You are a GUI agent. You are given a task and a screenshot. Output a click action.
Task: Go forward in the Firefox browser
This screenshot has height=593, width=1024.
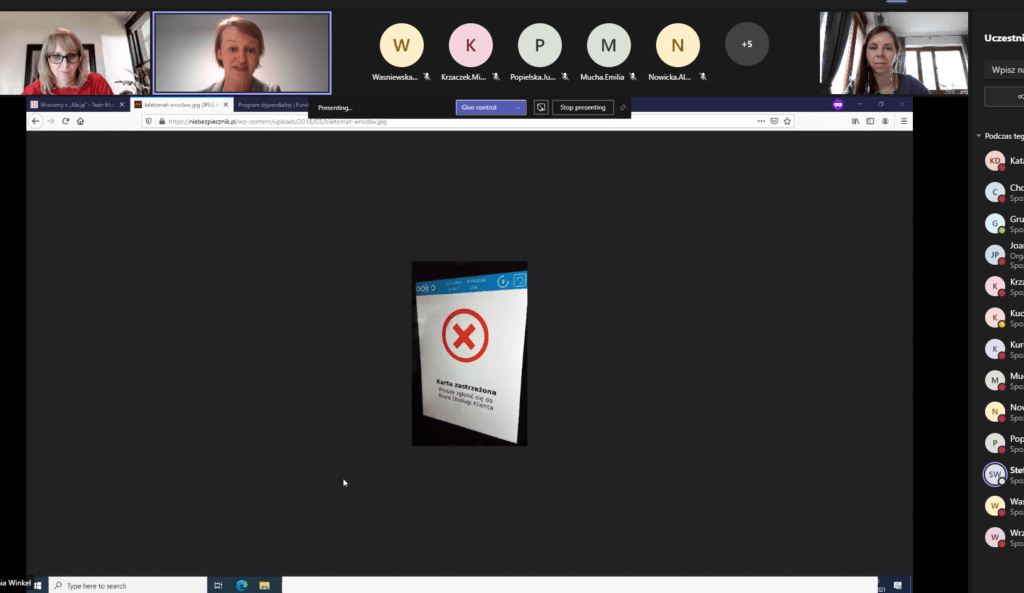coord(51,121)
